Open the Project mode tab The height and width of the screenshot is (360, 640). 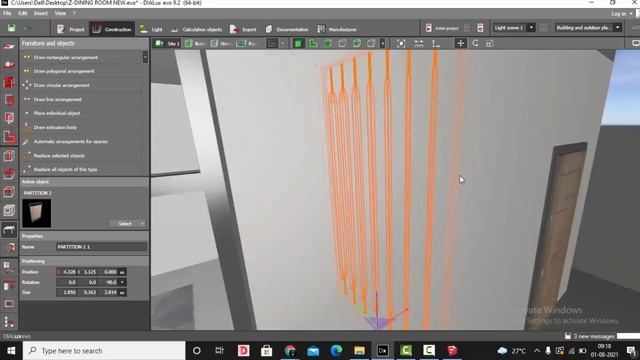click(71, 29)
